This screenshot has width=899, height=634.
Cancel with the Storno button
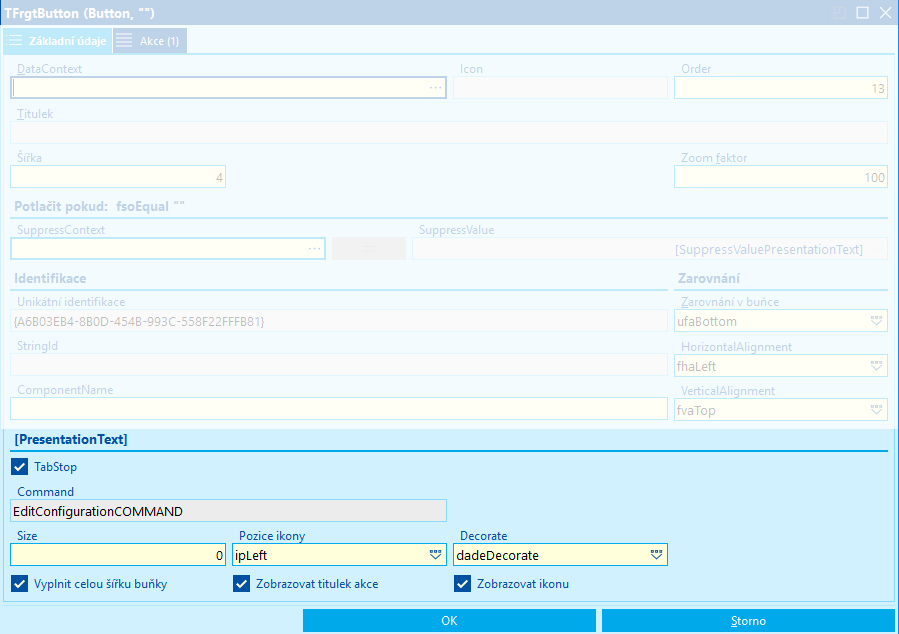tap(748, 621)
